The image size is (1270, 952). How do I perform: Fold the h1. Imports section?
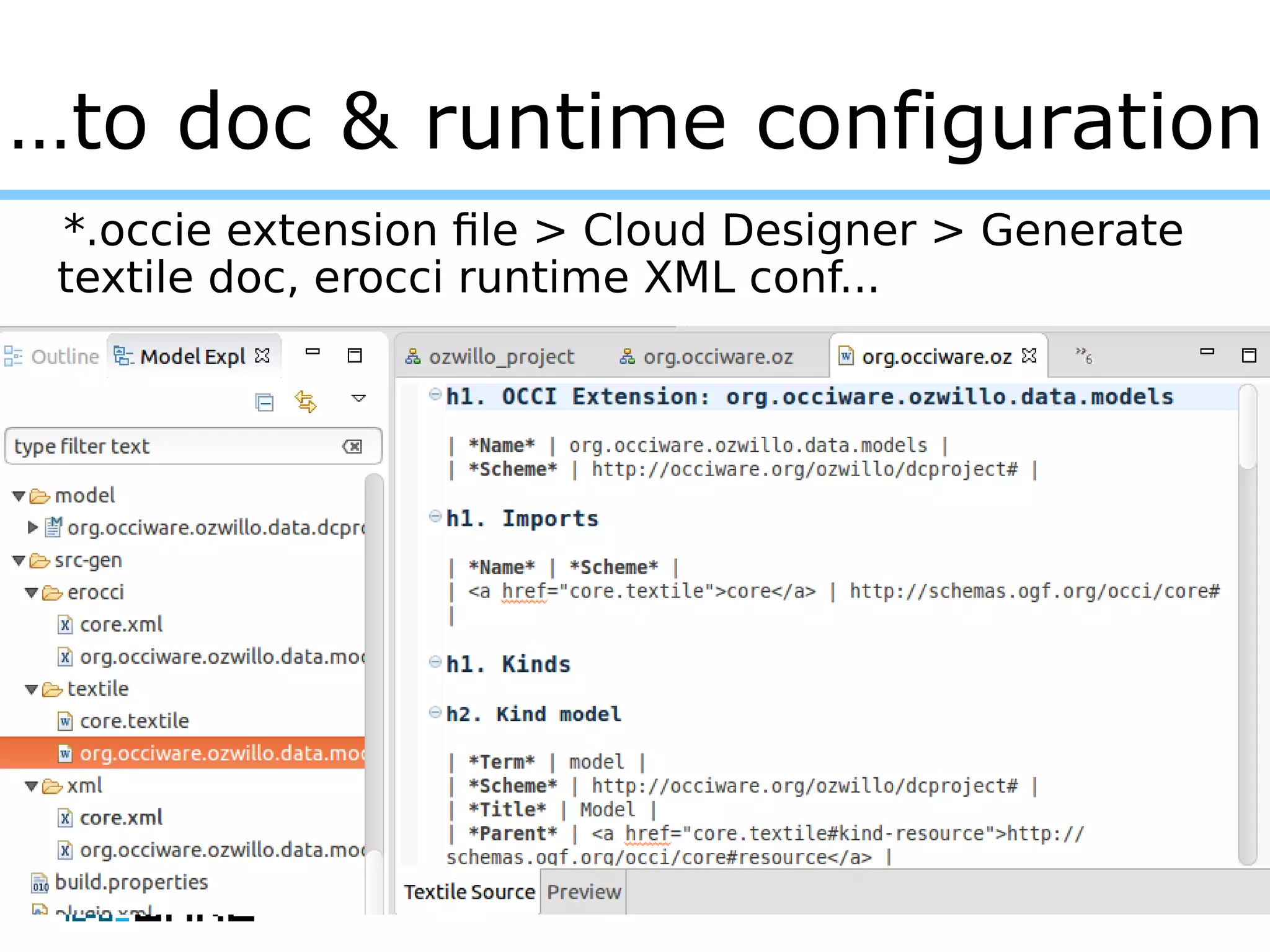(x=435, y=516)
